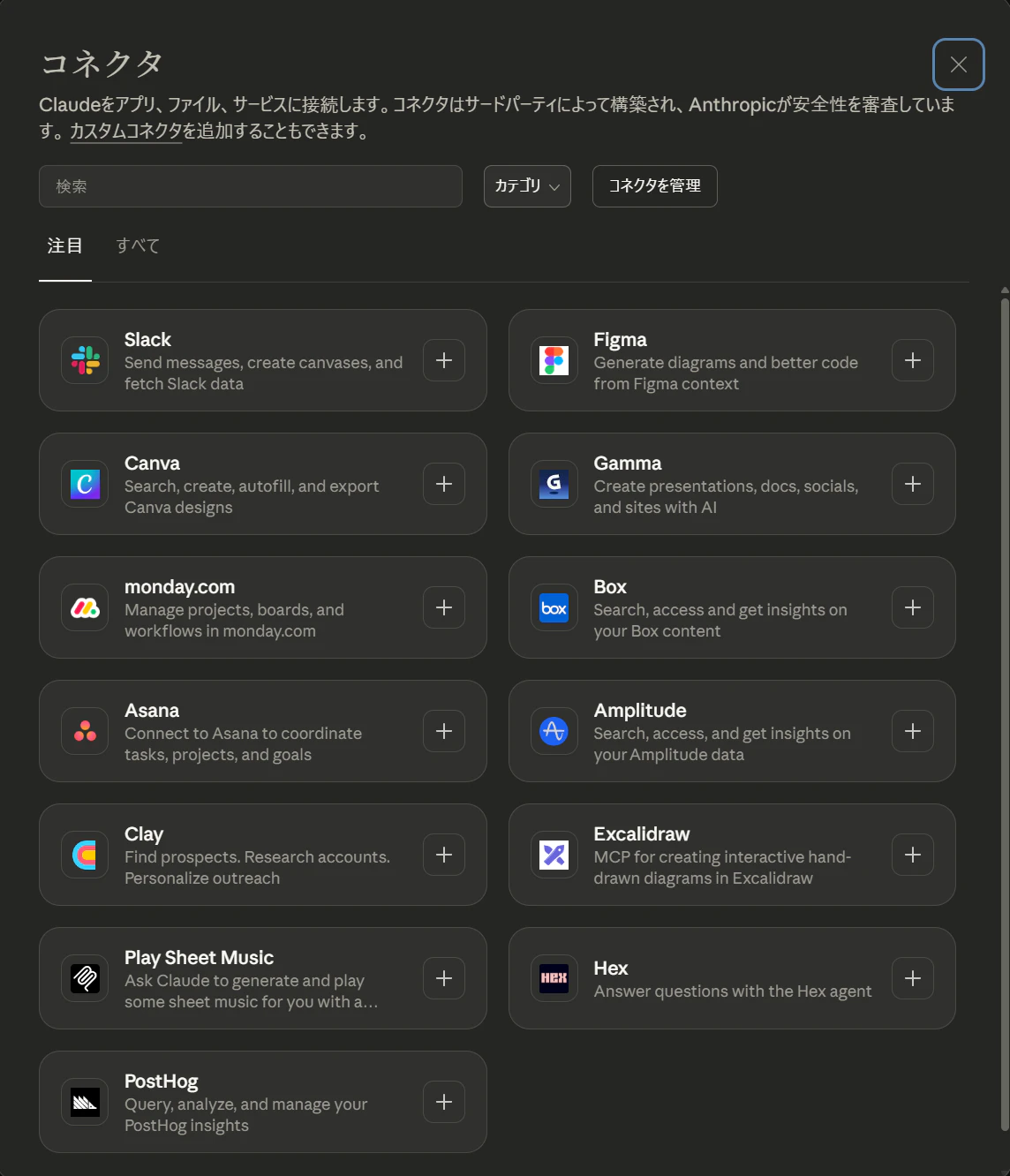Add the Asana connector with plus button

(x=444, y=731)
